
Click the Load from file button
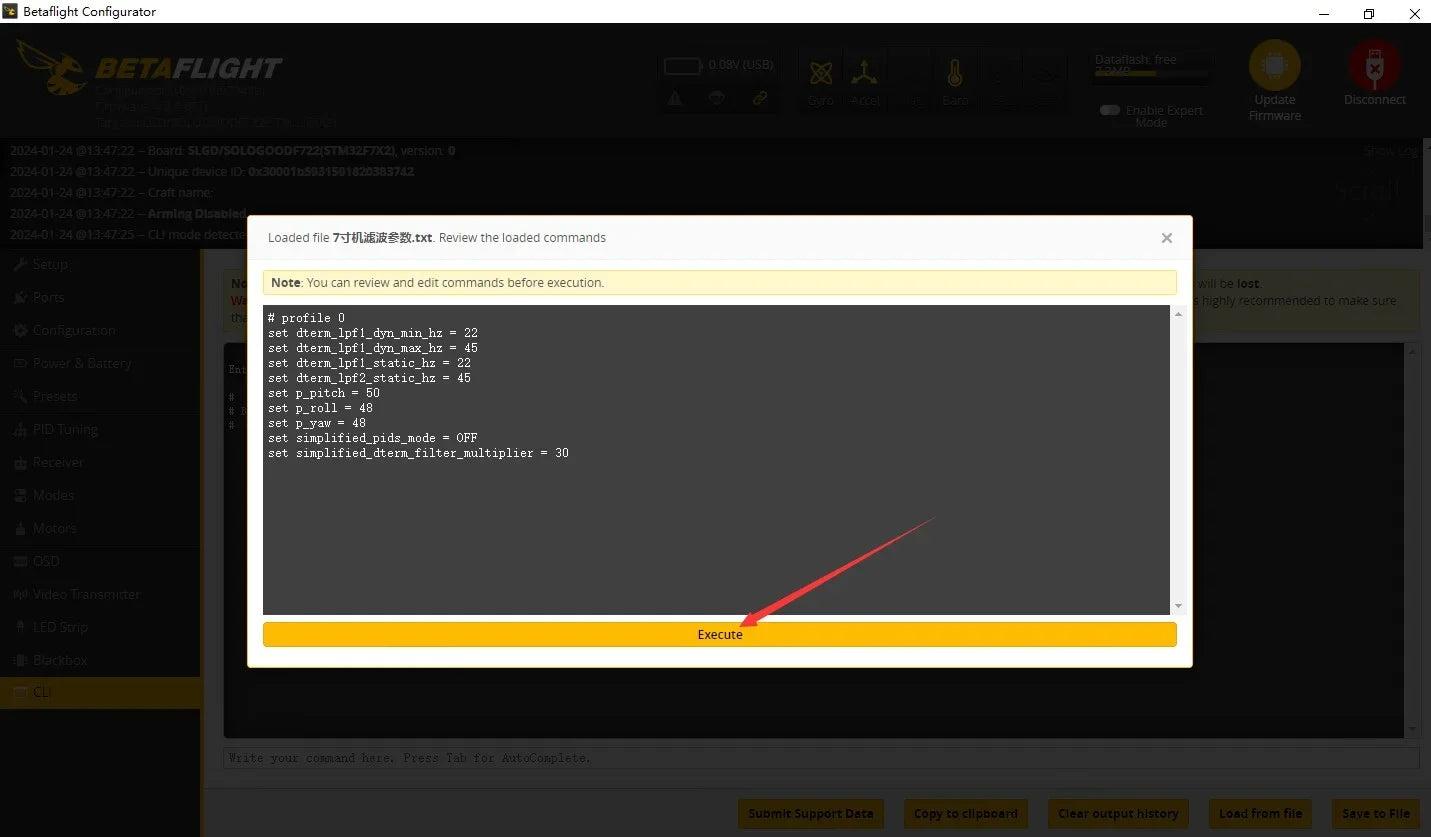click(1260, 813)
